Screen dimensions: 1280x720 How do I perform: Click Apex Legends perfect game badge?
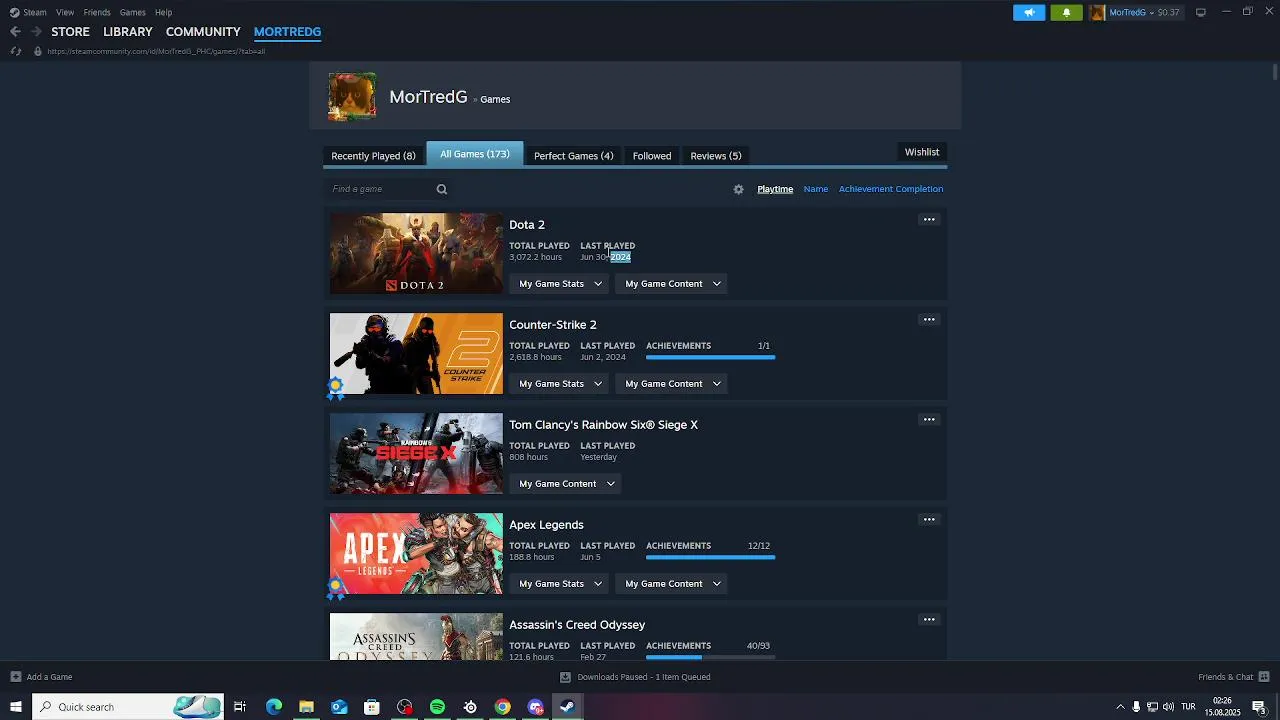[x=336, y=588]
